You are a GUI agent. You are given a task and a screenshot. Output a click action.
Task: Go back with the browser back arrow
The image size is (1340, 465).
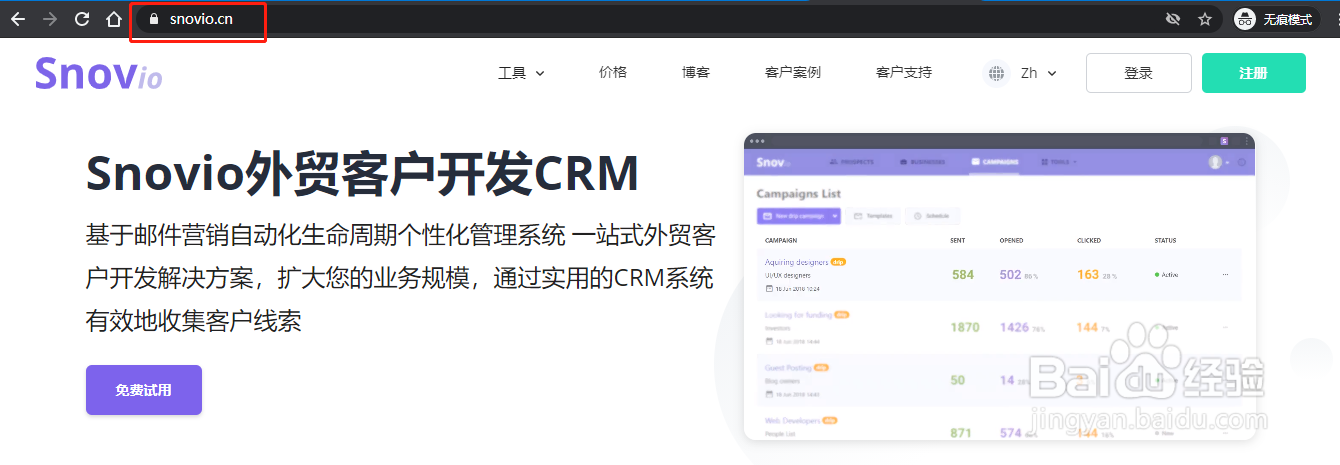click(17, 19)
